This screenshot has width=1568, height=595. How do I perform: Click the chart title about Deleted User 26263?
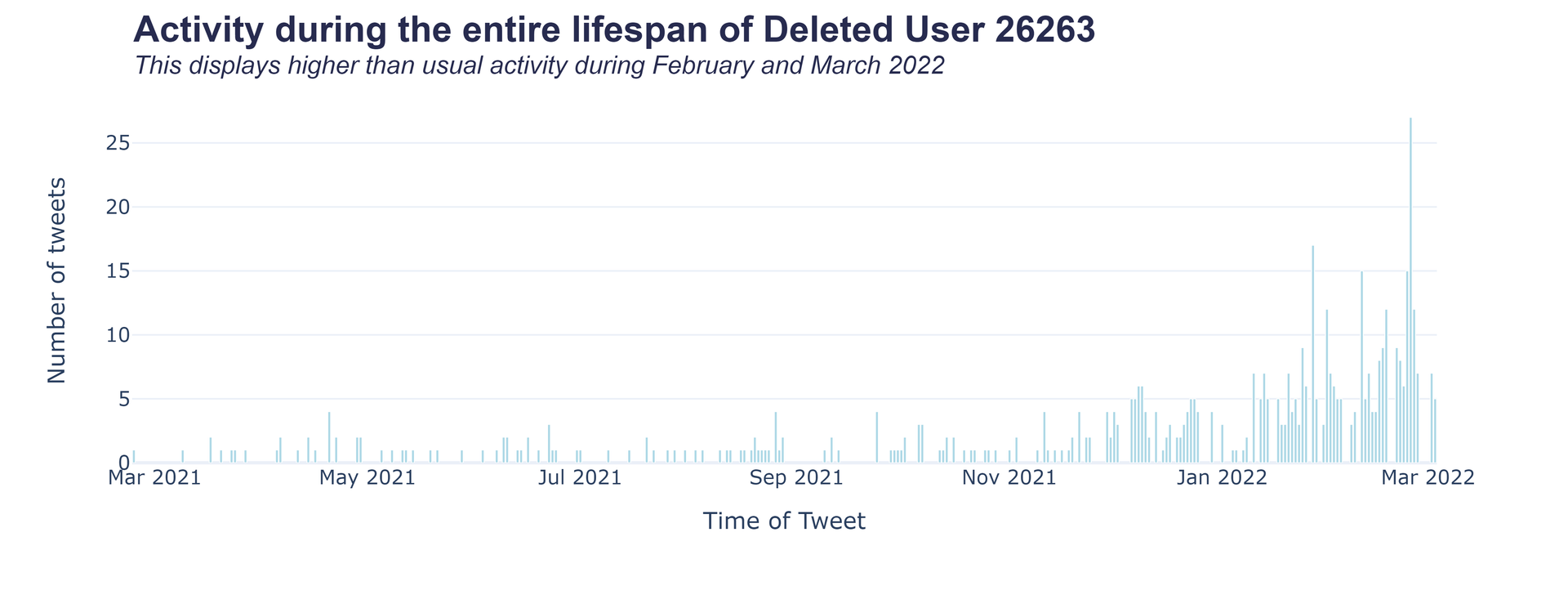click(x=613, y=30)
